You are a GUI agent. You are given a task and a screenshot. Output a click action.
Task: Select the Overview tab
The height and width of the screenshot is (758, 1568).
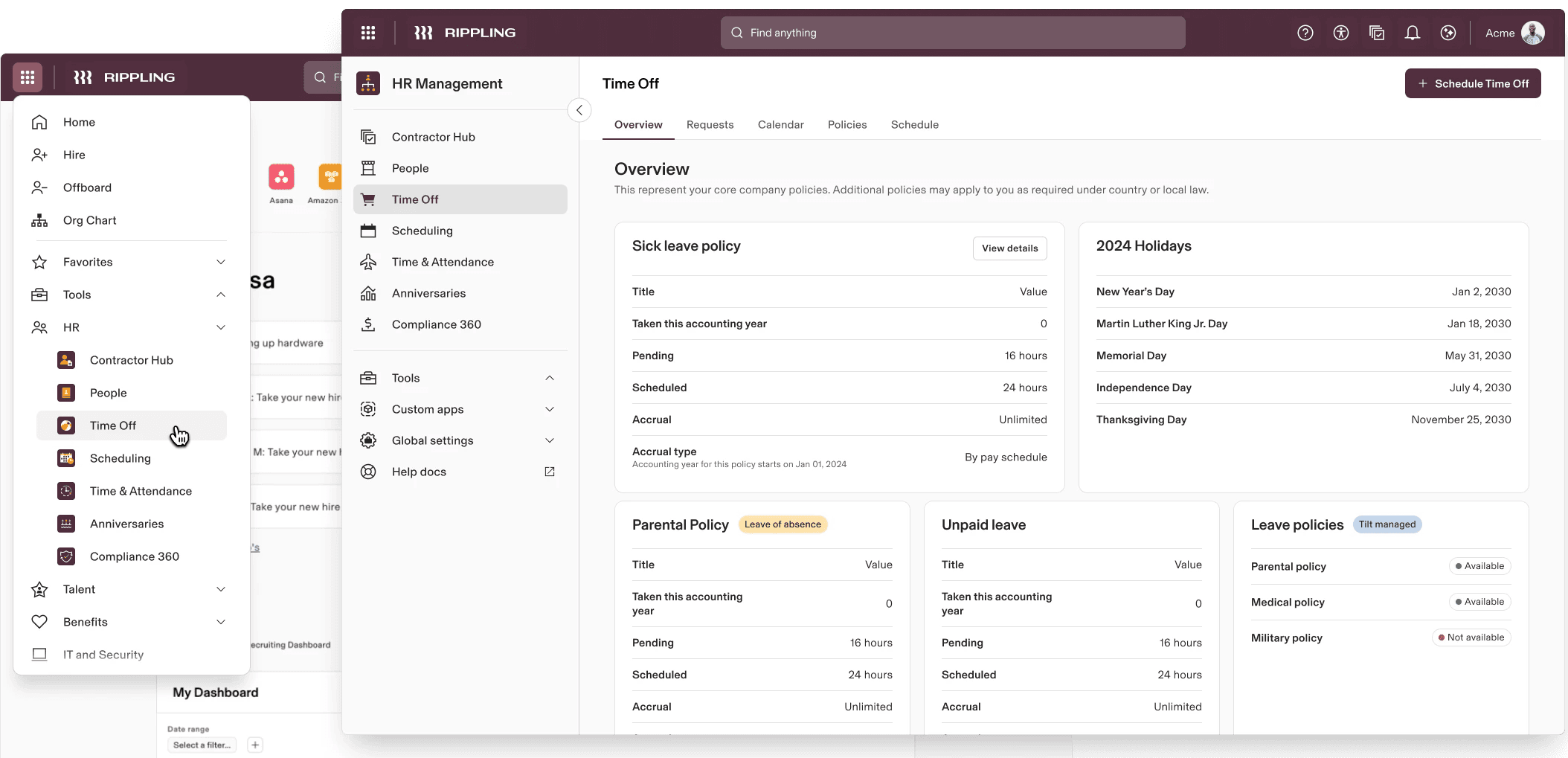click(x=638, y=125)
